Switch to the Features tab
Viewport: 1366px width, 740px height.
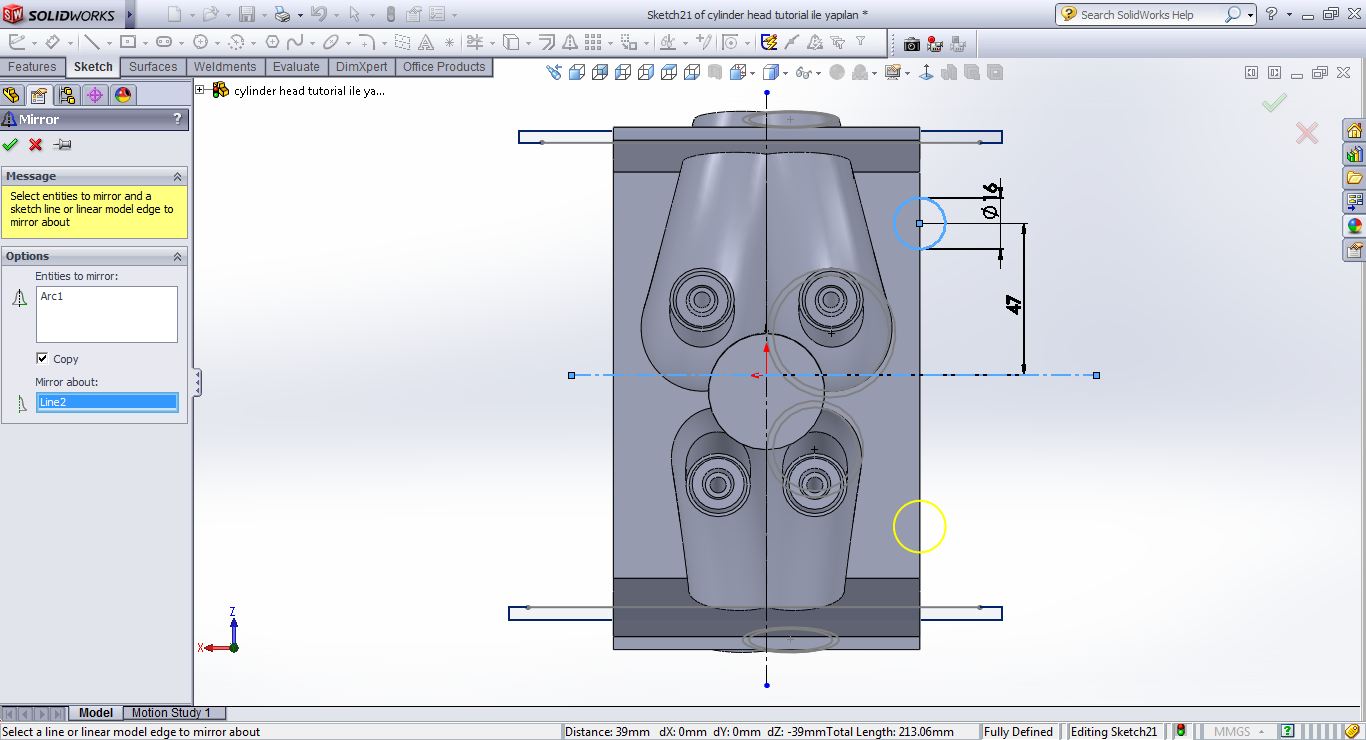[x=32, y=67]
